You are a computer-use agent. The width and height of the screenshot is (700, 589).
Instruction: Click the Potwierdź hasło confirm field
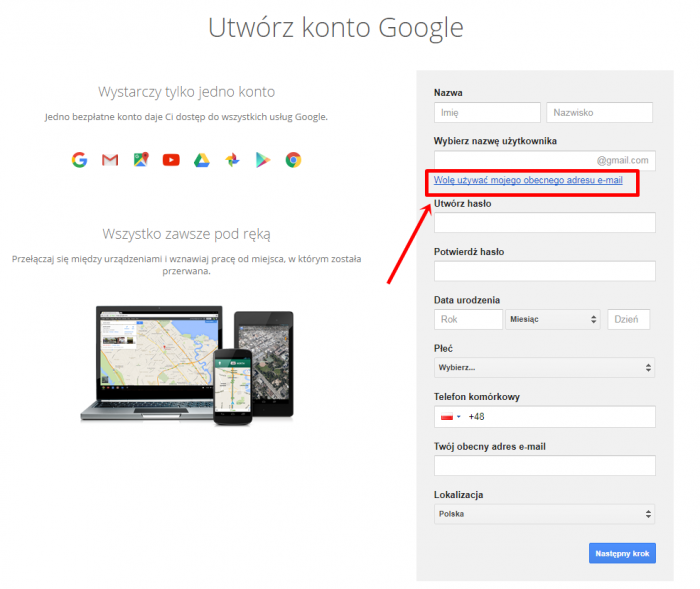click(x=545, y=271)
